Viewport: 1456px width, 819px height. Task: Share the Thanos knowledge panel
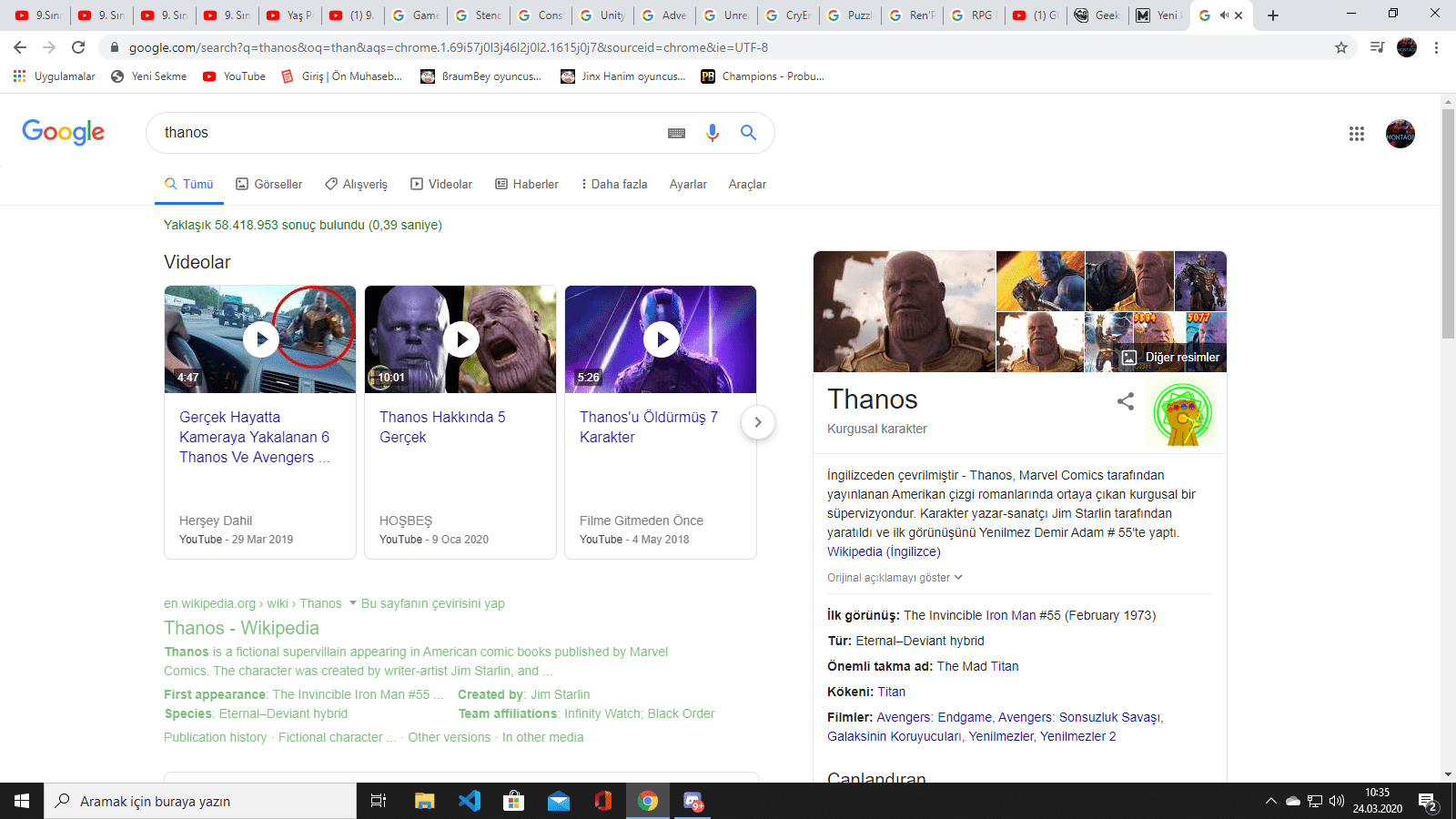(x=1126, y=401)
